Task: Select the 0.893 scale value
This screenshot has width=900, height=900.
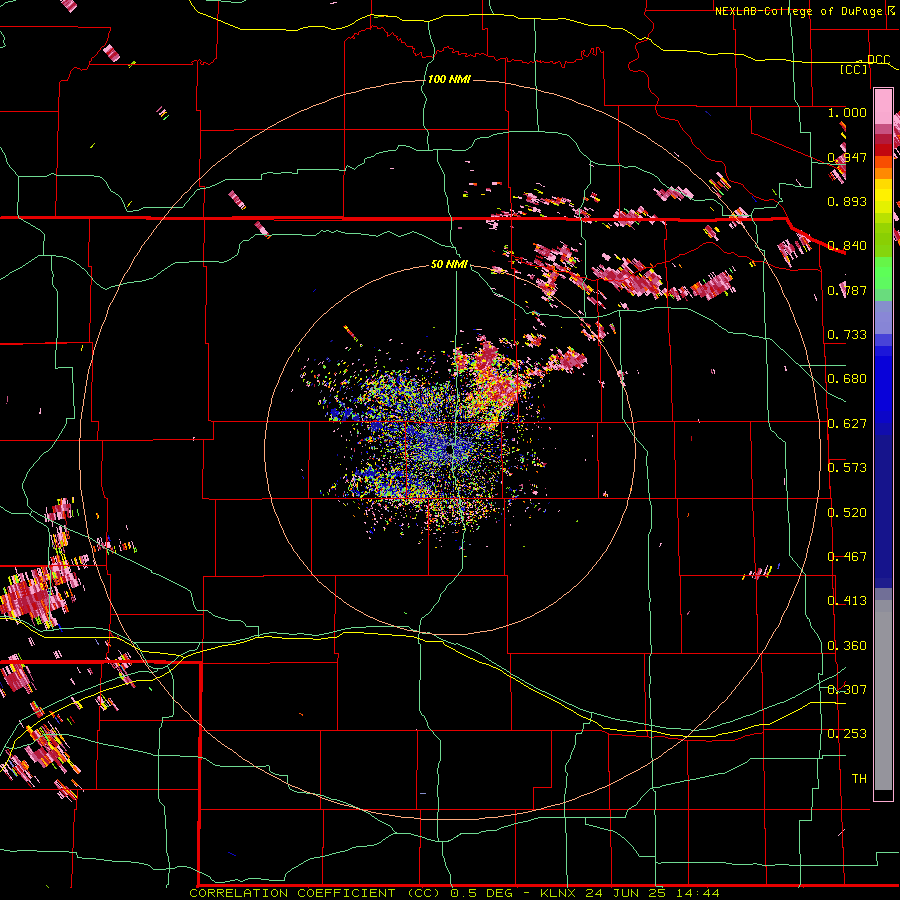Action: (x=847, y=201)
